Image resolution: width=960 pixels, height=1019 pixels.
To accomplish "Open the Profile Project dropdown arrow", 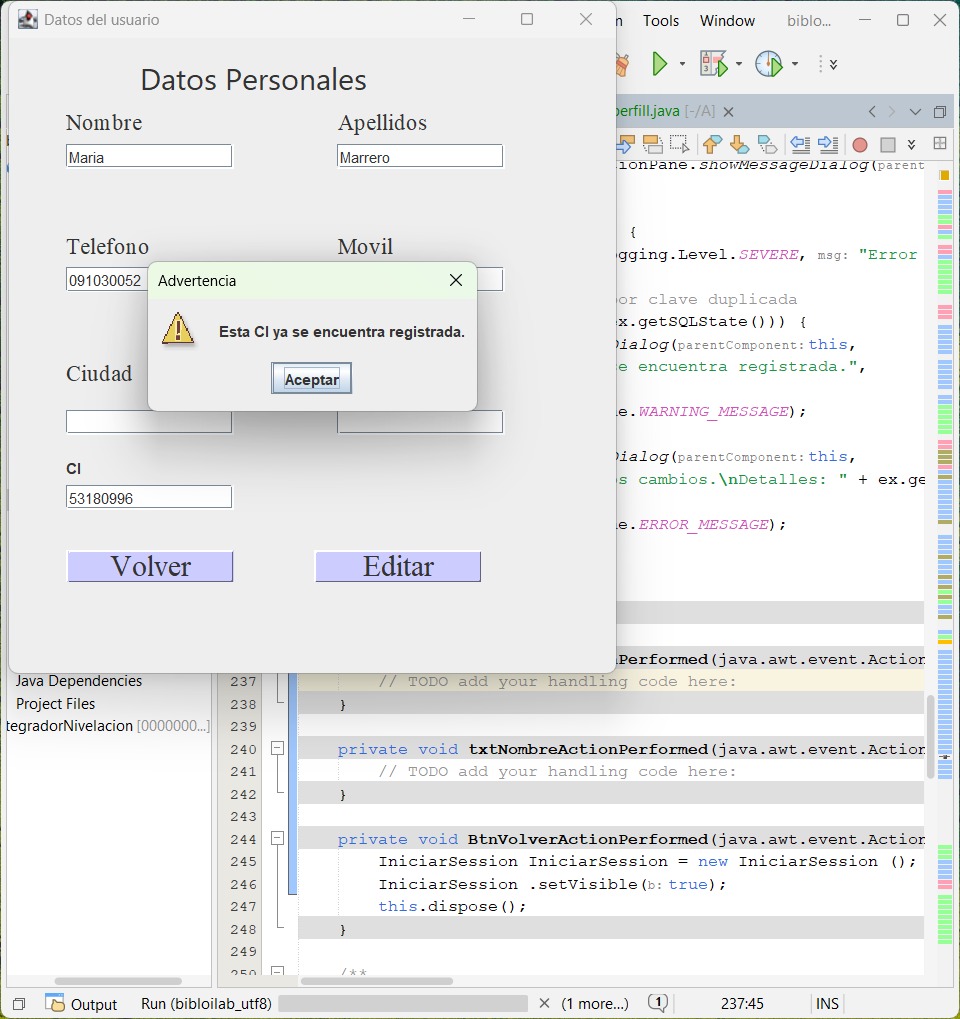I will [x=795, y=65].
